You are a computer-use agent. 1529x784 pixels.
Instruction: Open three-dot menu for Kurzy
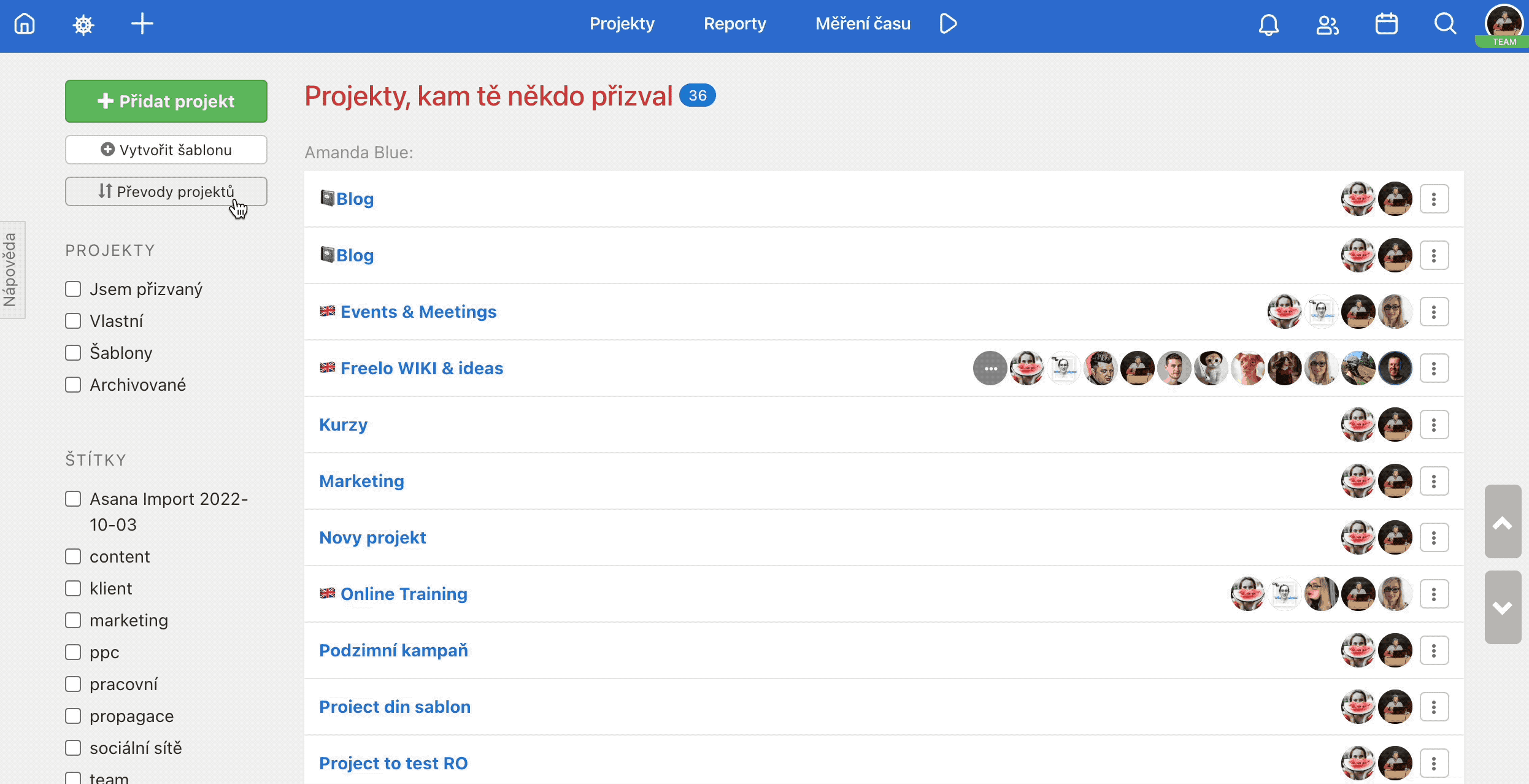click(x=1434, y=425)
